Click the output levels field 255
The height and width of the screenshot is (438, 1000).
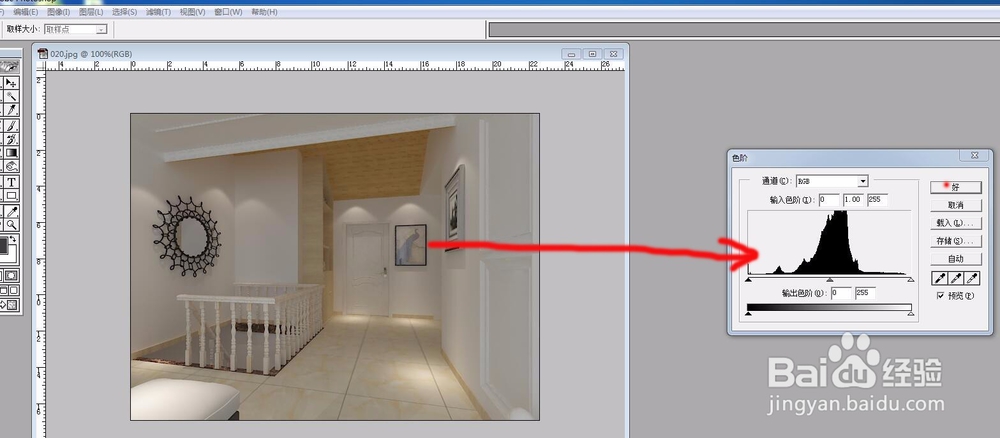(865, 293)
